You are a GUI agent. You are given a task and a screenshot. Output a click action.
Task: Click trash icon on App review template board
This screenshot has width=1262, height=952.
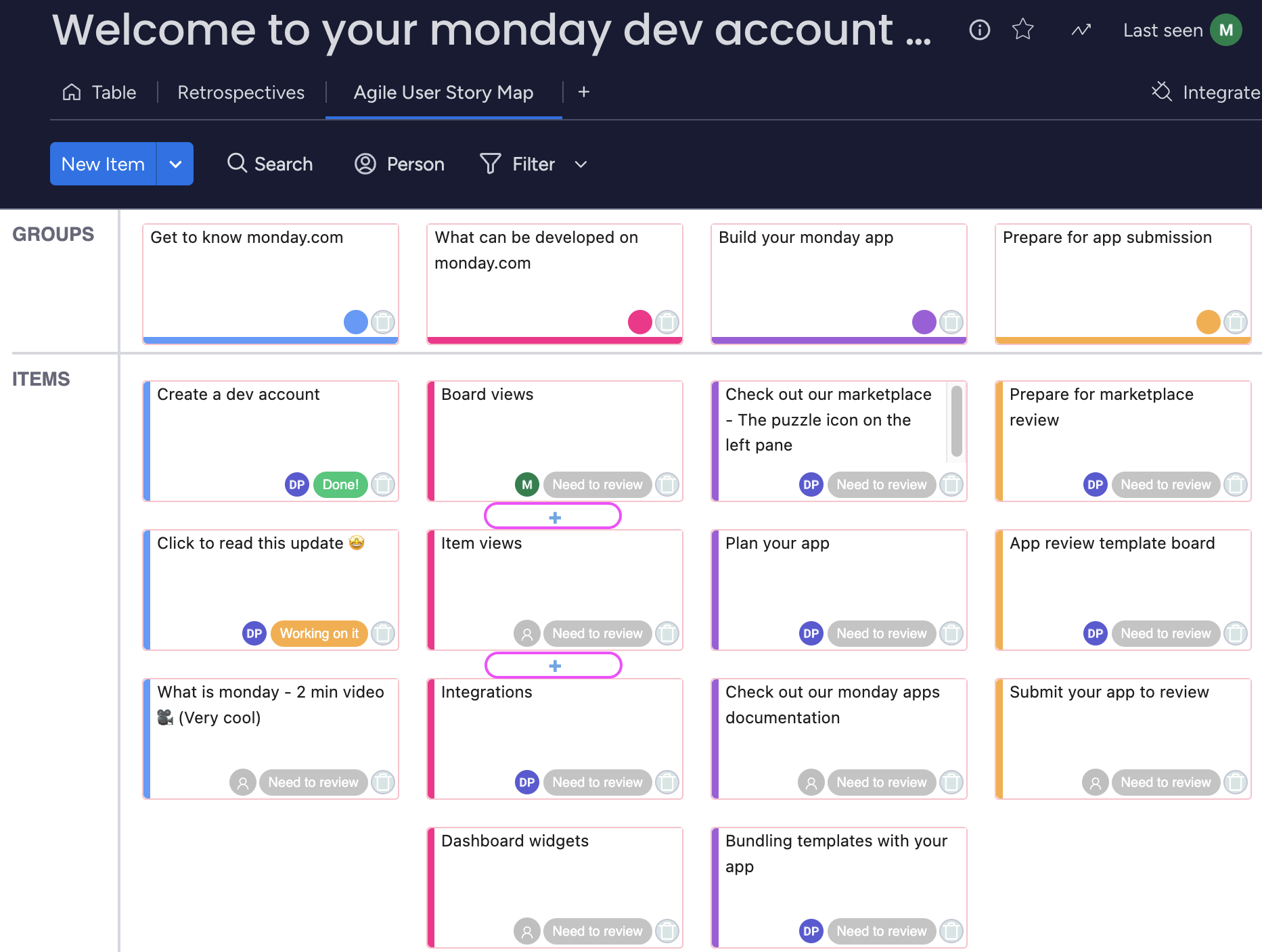click(x=1236, y=633)
